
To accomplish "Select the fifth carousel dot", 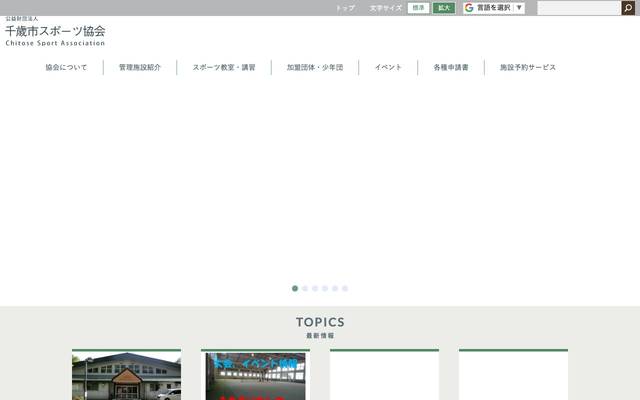I will pyautogui.click(x=335, y=289).
